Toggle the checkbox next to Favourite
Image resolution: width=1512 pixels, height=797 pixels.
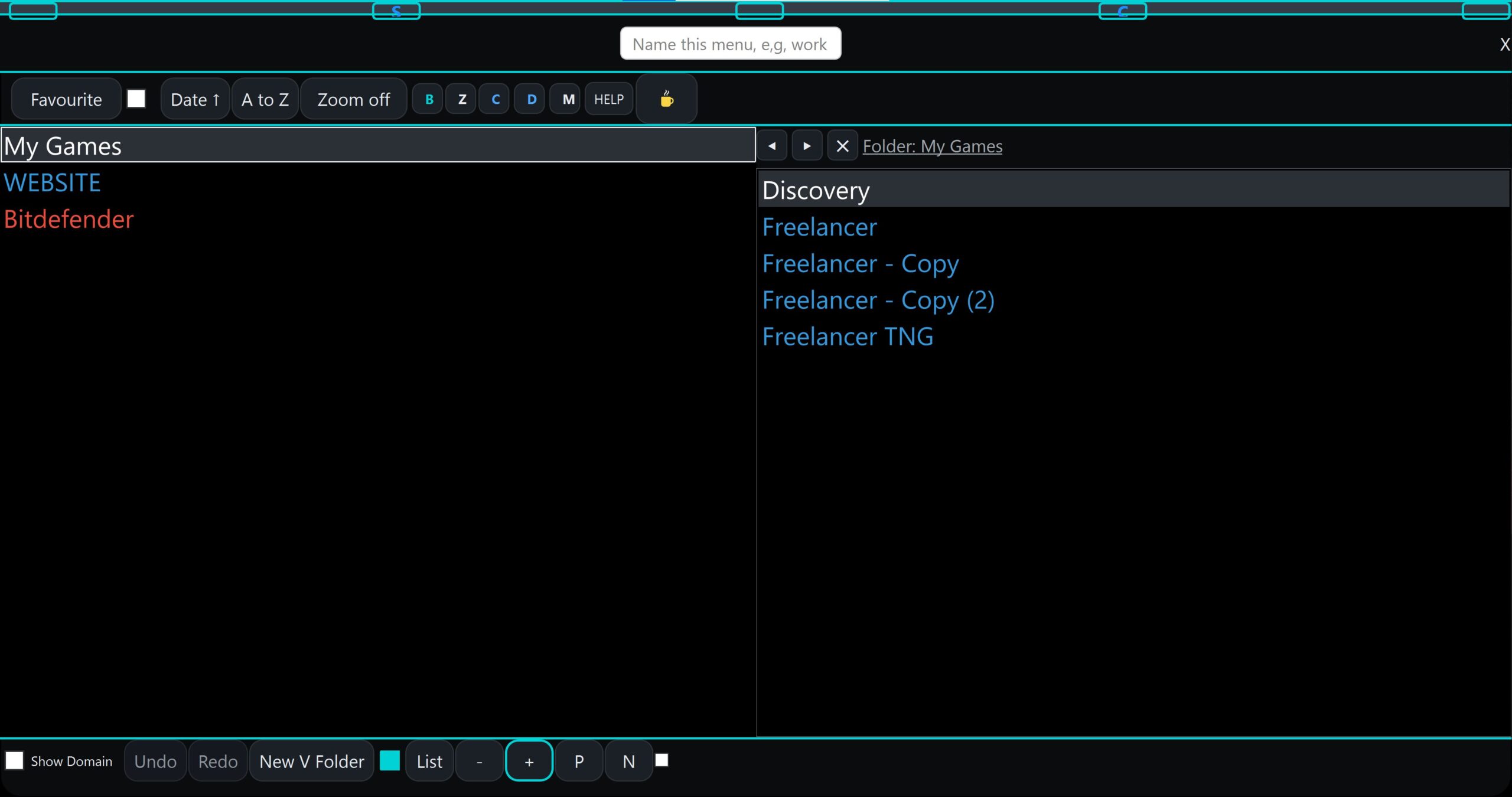point(136,99)
